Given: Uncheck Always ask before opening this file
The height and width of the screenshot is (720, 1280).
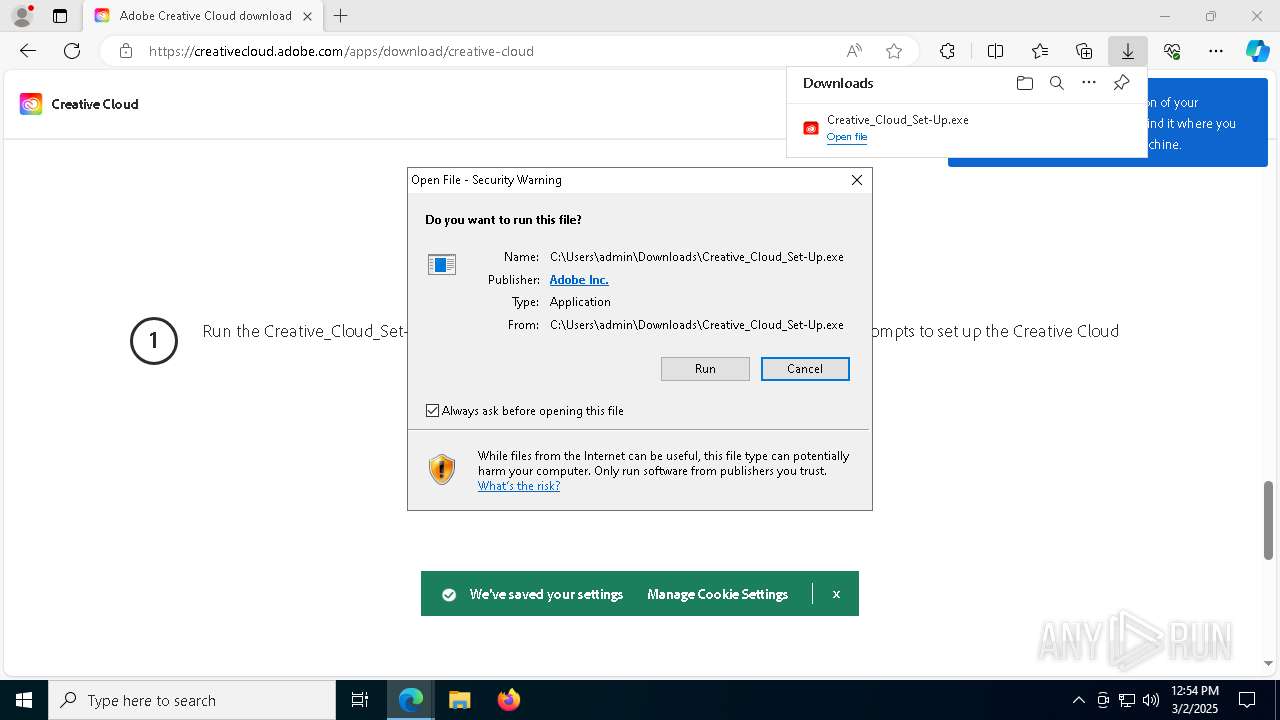Looking at the screenshot, I should (432, 411).
